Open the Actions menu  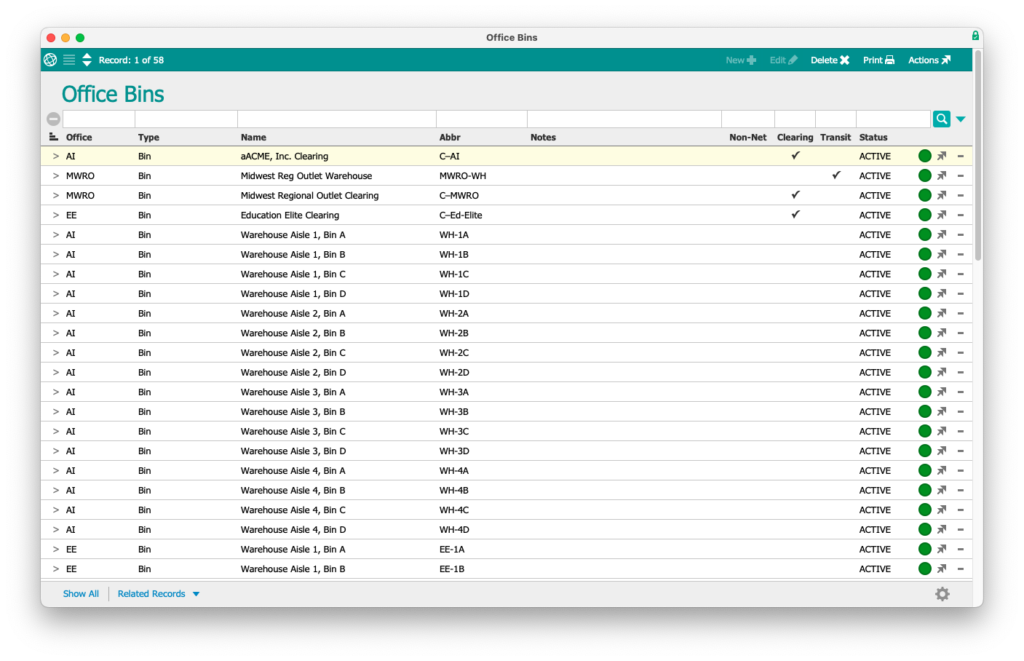point(928,59)
